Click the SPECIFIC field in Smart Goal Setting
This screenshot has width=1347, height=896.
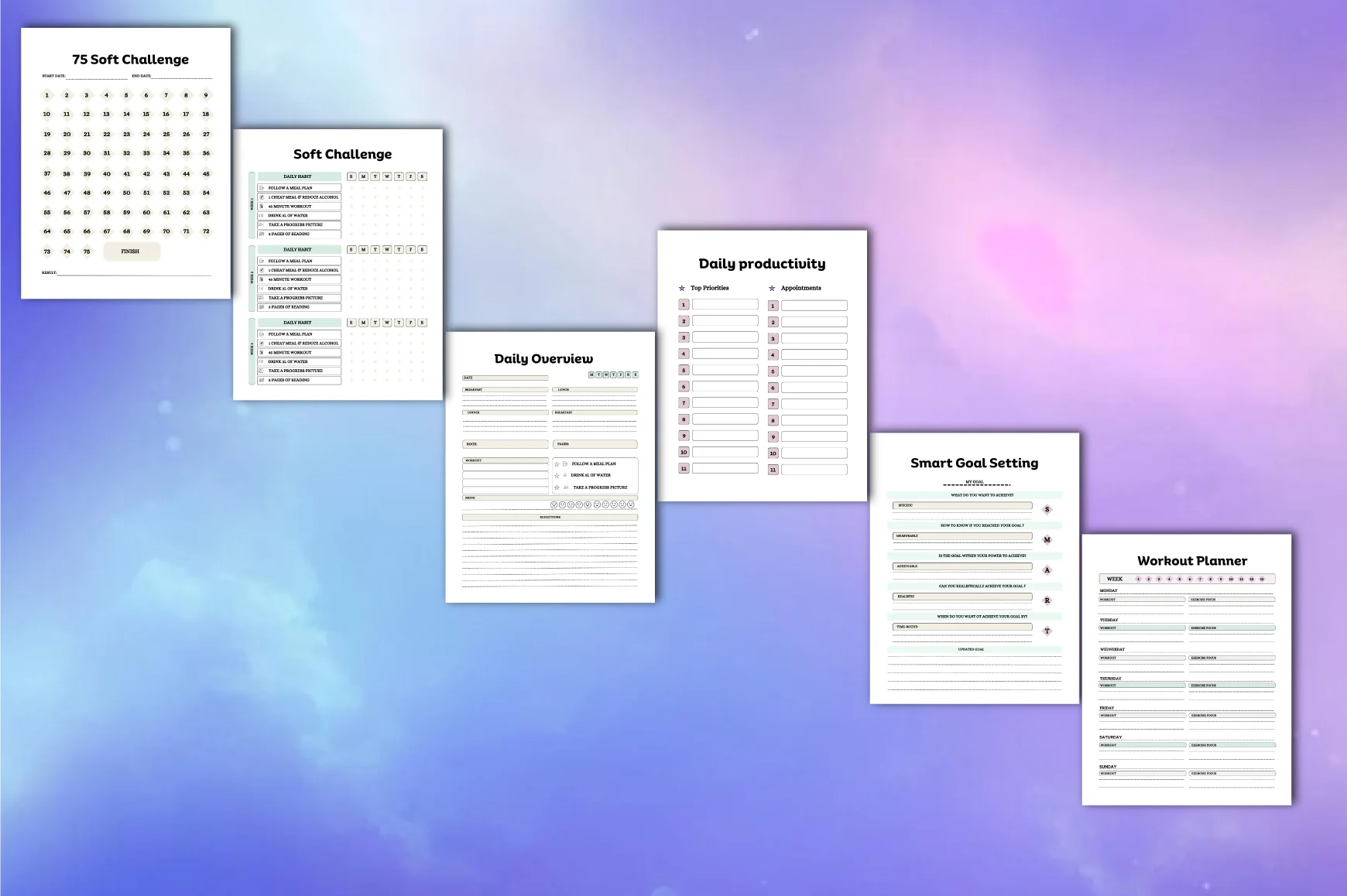click(x=962, y=505)
